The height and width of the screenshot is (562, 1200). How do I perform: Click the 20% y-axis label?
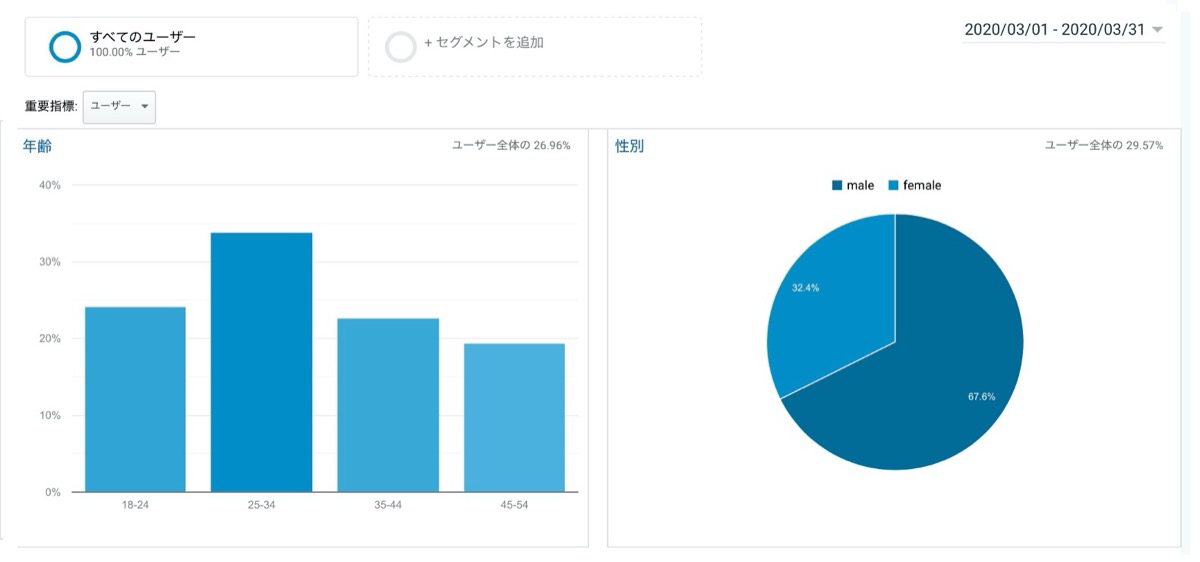50,338
